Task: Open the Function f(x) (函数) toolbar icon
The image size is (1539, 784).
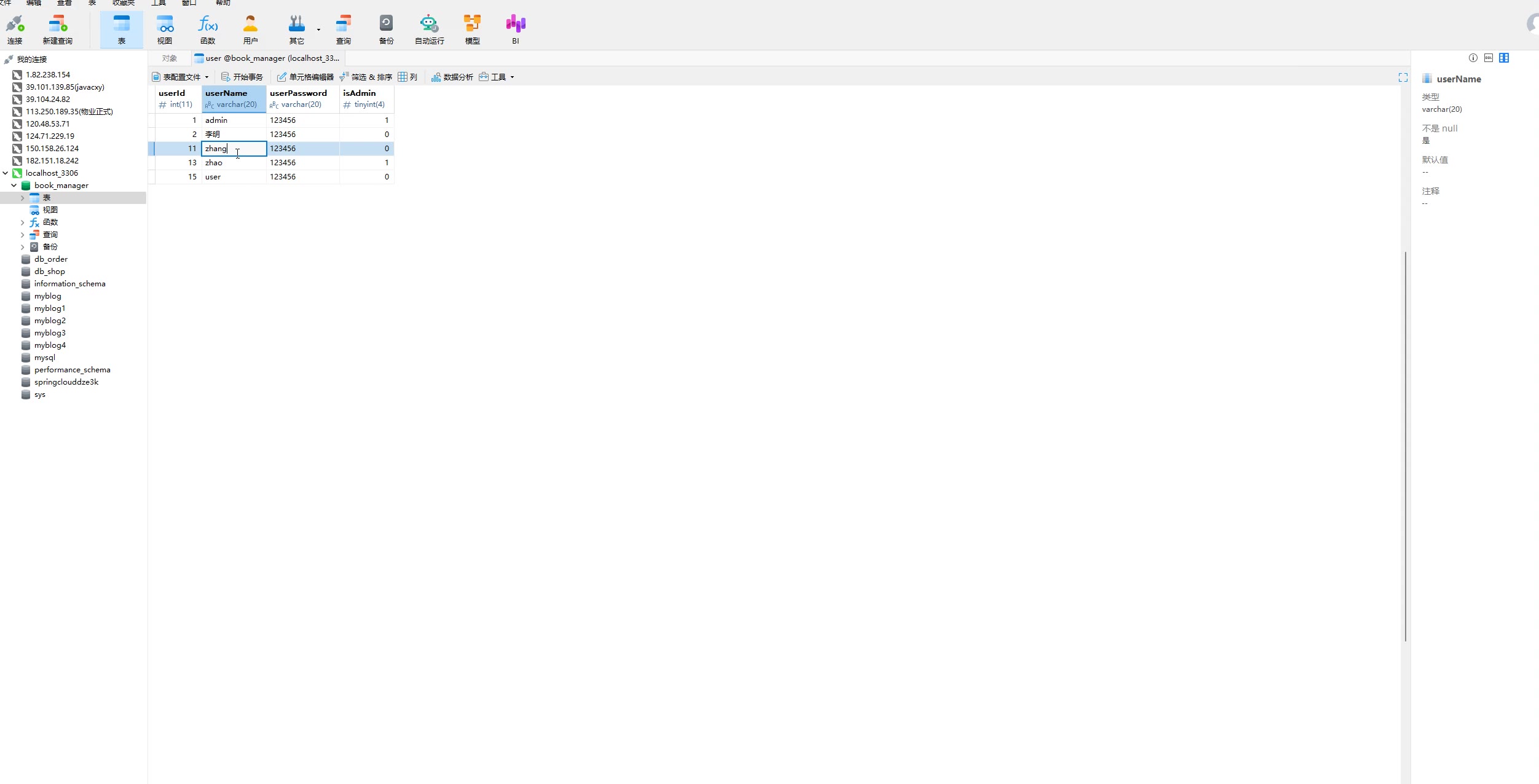Action: [x=208, y=29]
